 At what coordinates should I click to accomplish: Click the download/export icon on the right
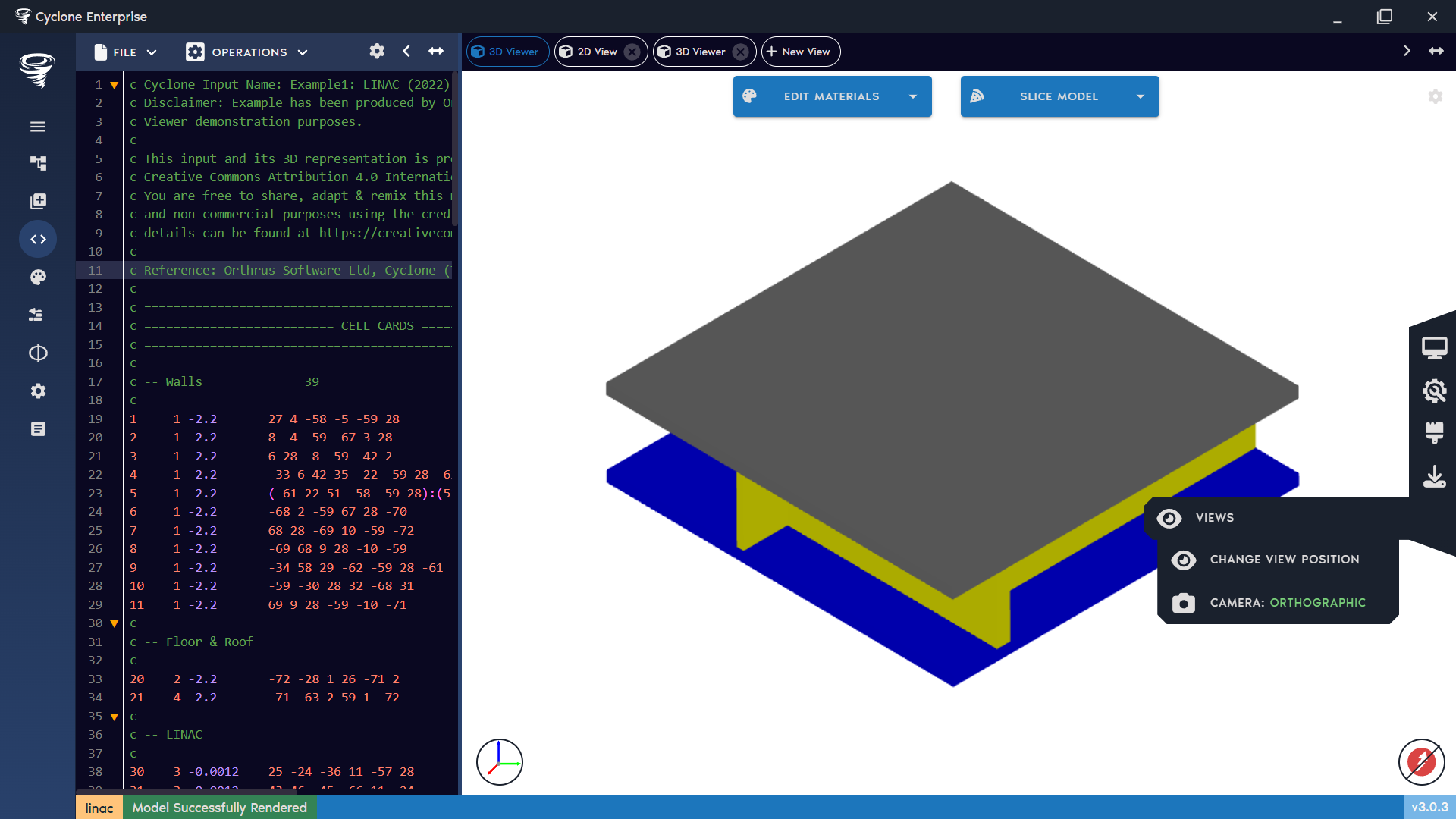1435,477
